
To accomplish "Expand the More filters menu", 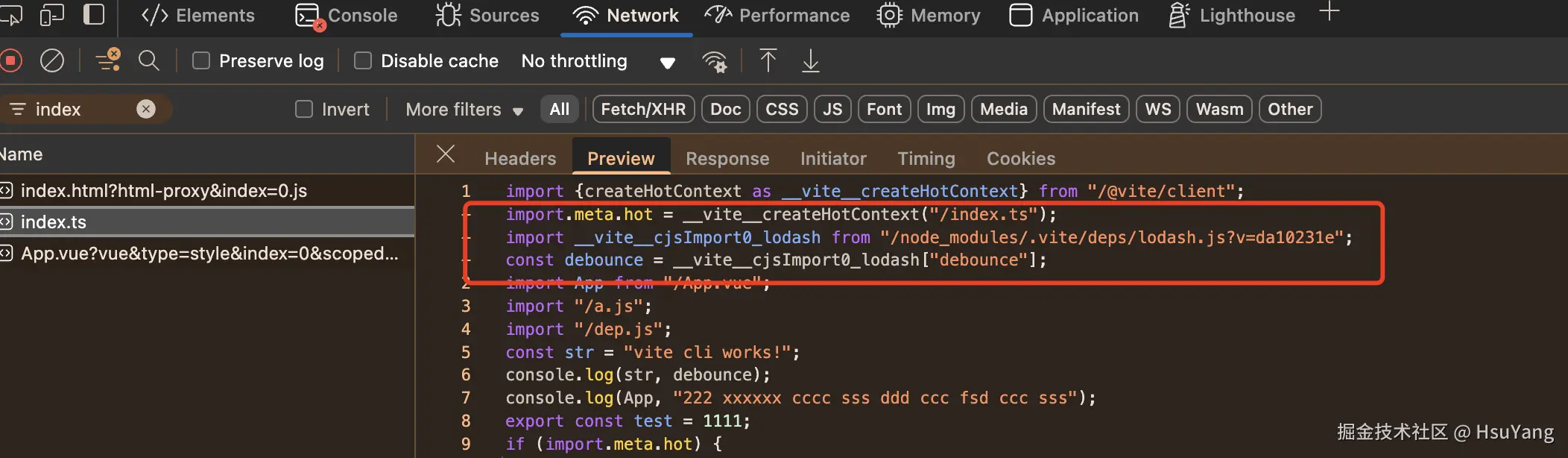I will 464,110.
